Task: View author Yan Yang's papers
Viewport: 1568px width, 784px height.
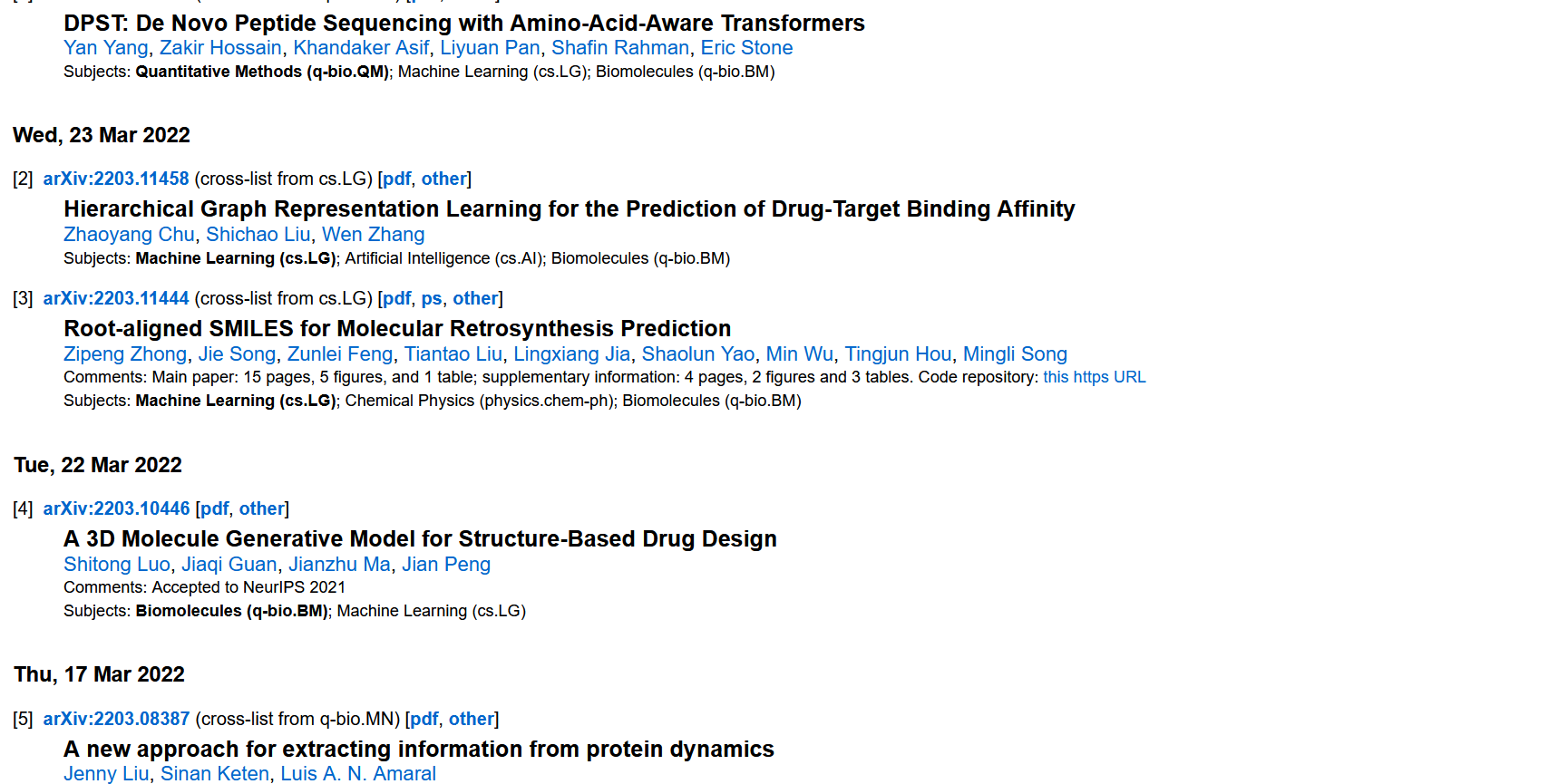Action: click(106, 48)
